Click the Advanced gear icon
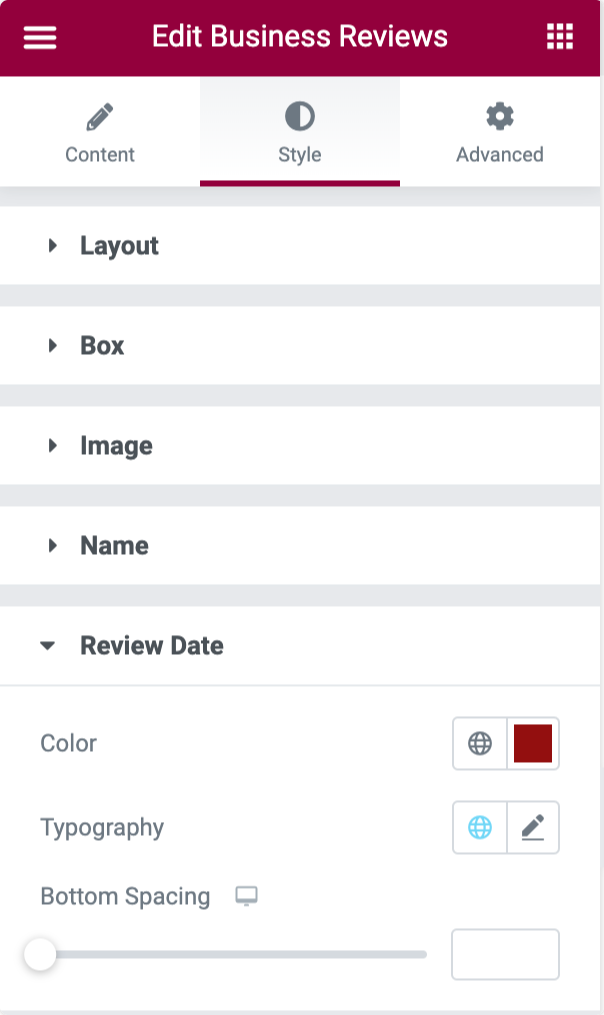The height and width of the screenshot is (1015, 604). point(500,117)
